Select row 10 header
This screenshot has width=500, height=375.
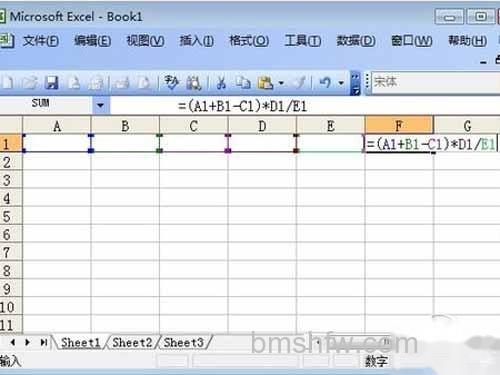click(x=11, y=307)
